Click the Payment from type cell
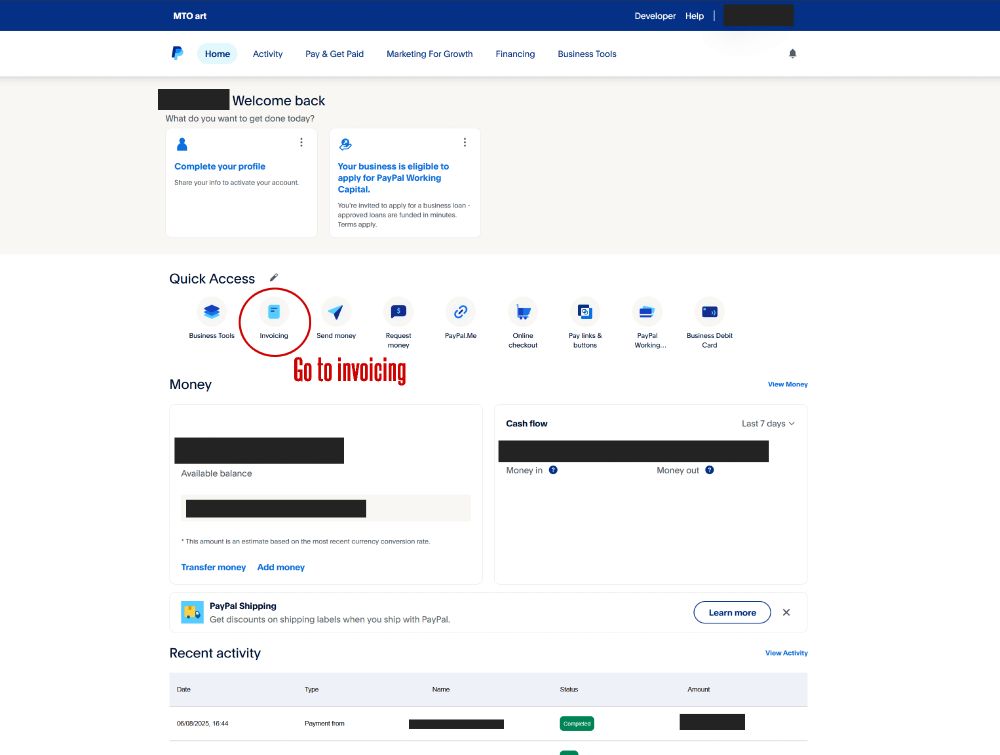The image size is (1000, 755). point(324,724)
